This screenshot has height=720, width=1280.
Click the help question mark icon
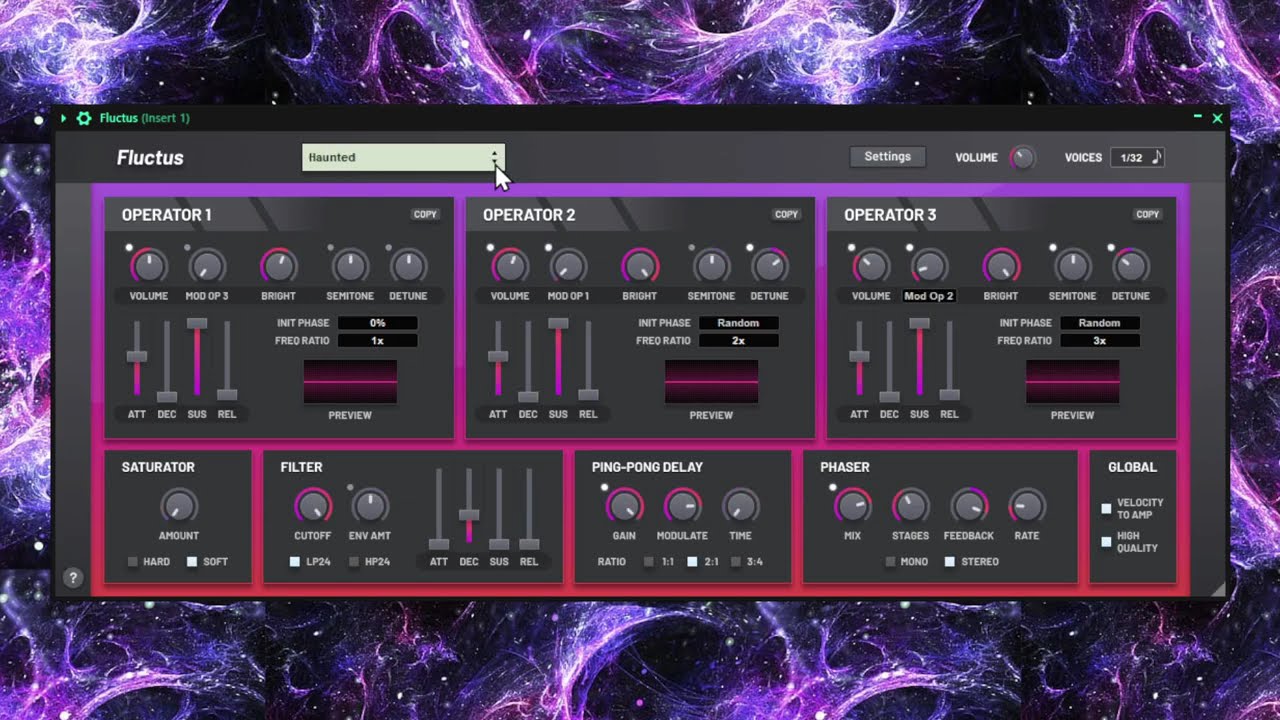[72, 577]
